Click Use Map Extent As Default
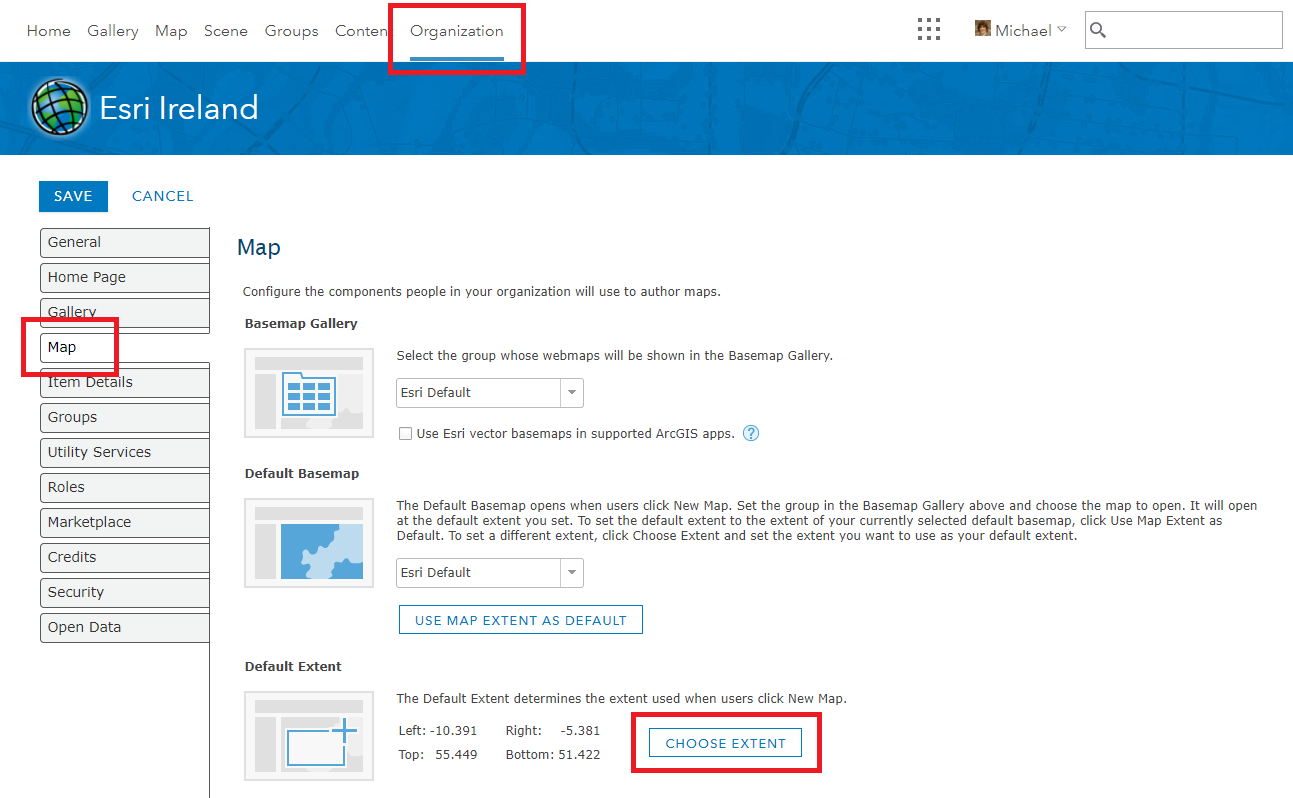The width and height of the screenshot is (1293, 798). point(521,620)
